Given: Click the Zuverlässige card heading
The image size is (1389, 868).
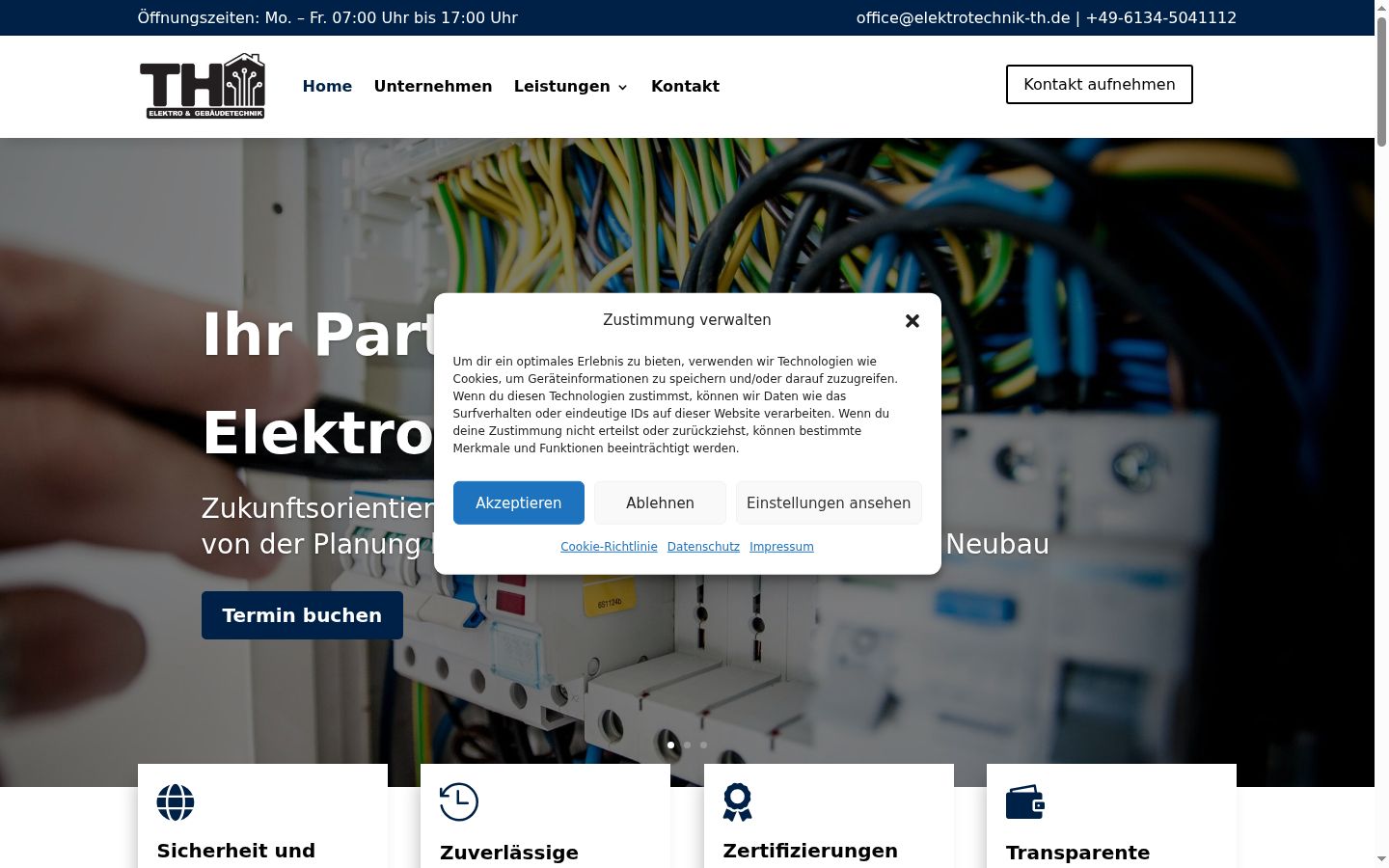Looking at the screenshot, I should 509,853.
